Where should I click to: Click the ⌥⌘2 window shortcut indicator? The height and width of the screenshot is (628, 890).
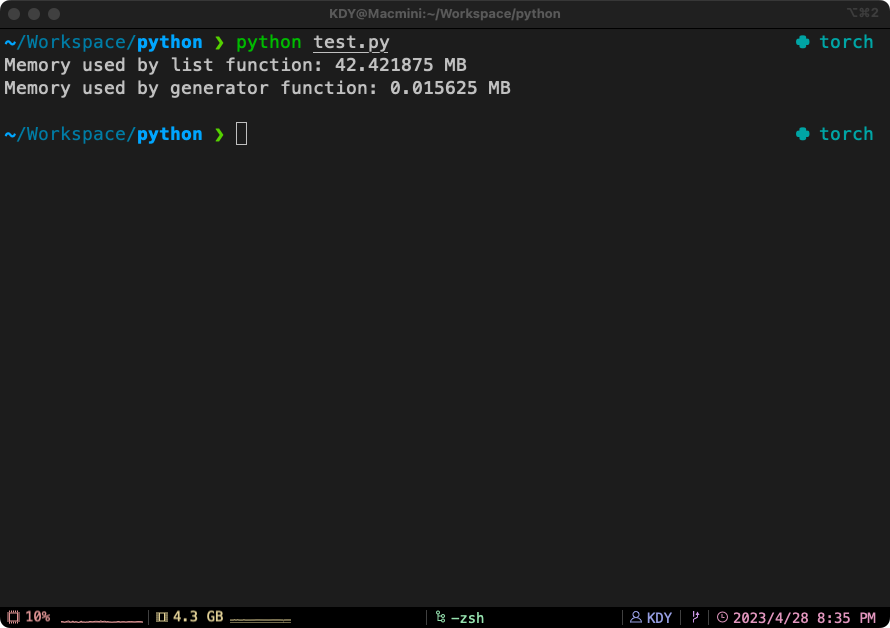tap(862, 12)
